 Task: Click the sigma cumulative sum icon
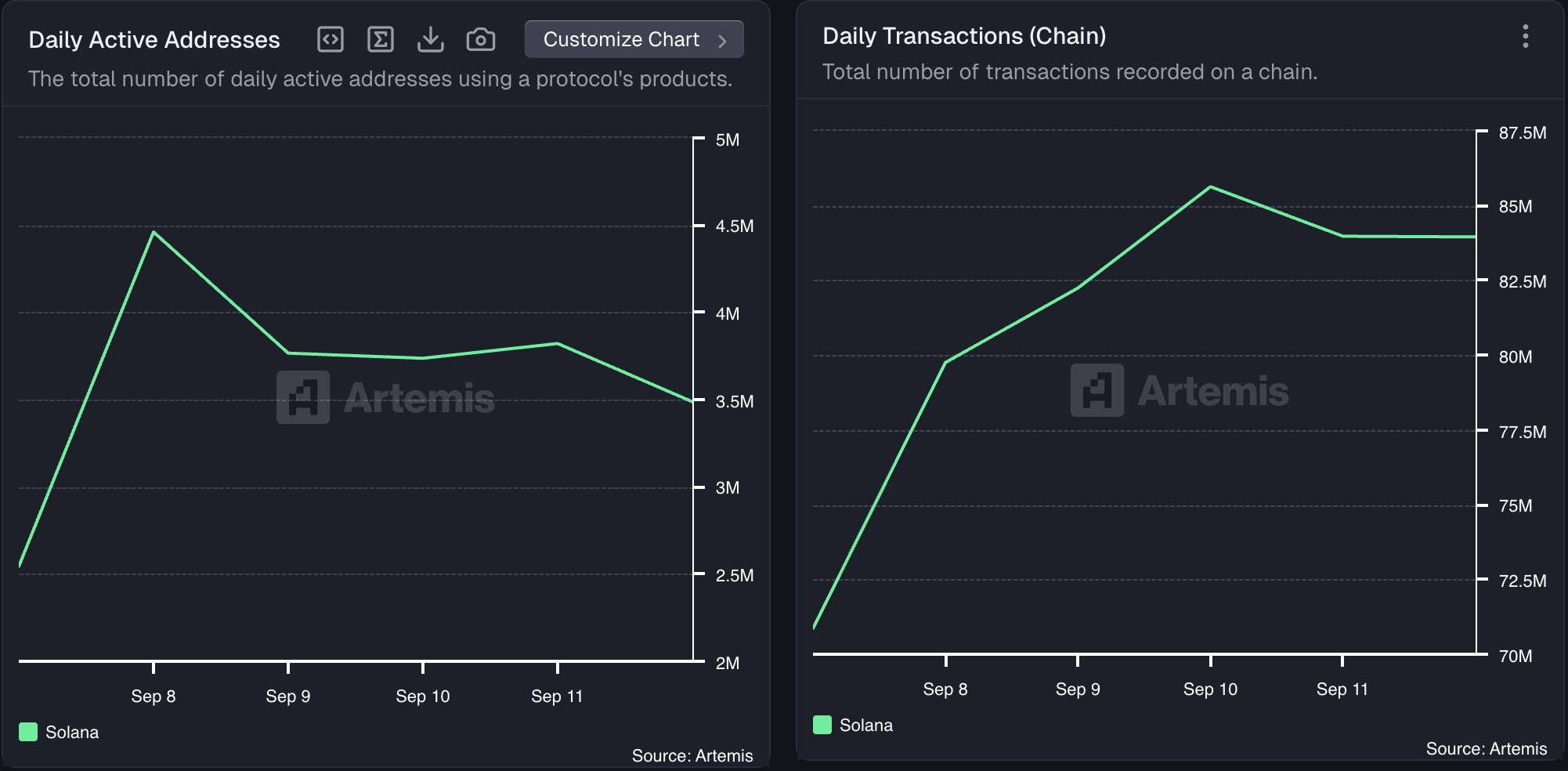click(381, 39)
